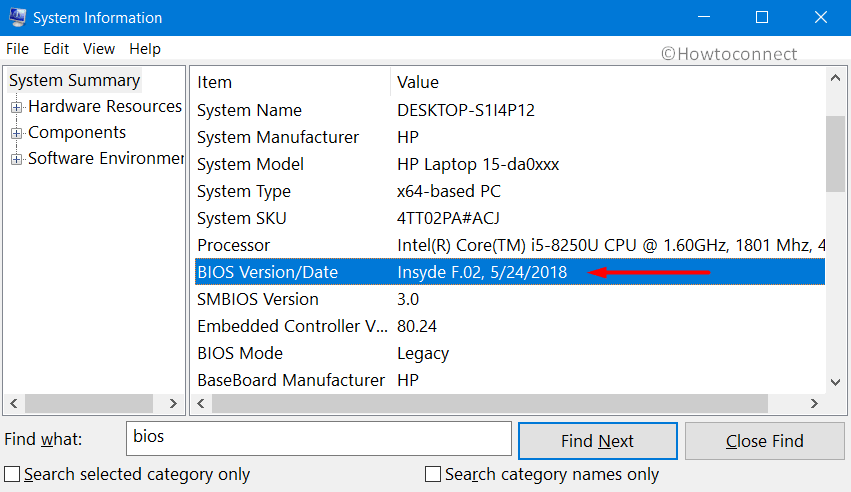Click the 4TT02PA#ACJ value
The height and width of the screenshot is (492, 851).
[x=448, y=218]
